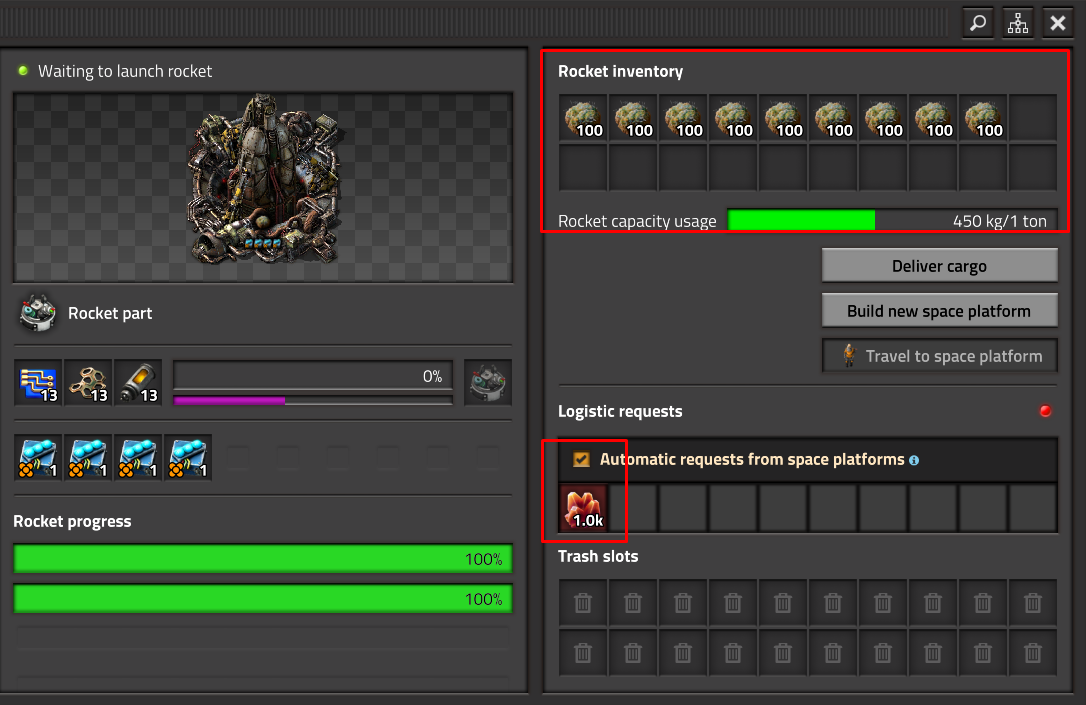Click the rocket part output slot
The width and height of the screenshot is (1086, 705).
pyautogui.click(x=488, y=382)
